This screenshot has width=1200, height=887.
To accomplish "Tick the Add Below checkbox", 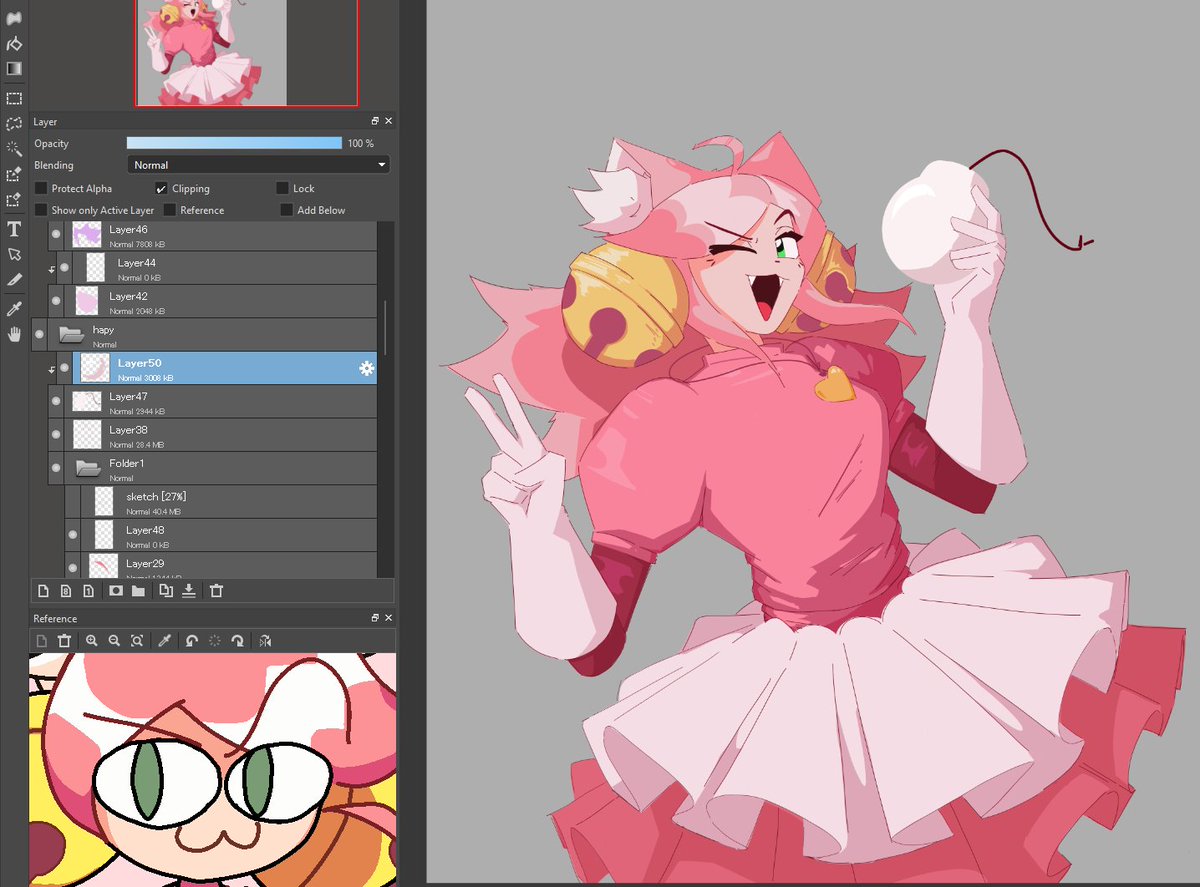I will pyautogui.click(x=287, y=210).
